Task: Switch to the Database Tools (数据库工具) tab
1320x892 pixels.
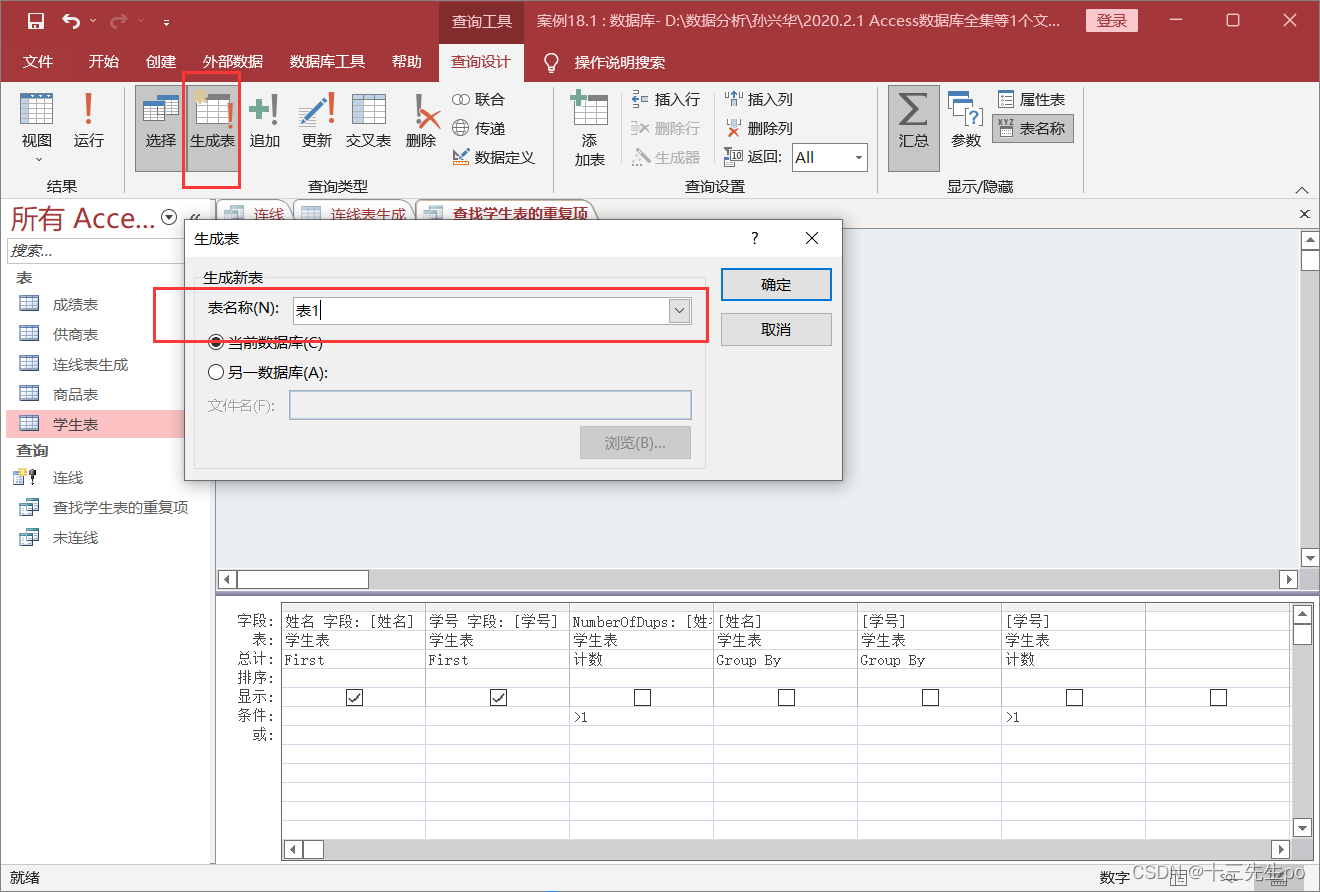Action: [x=328, y=62]
